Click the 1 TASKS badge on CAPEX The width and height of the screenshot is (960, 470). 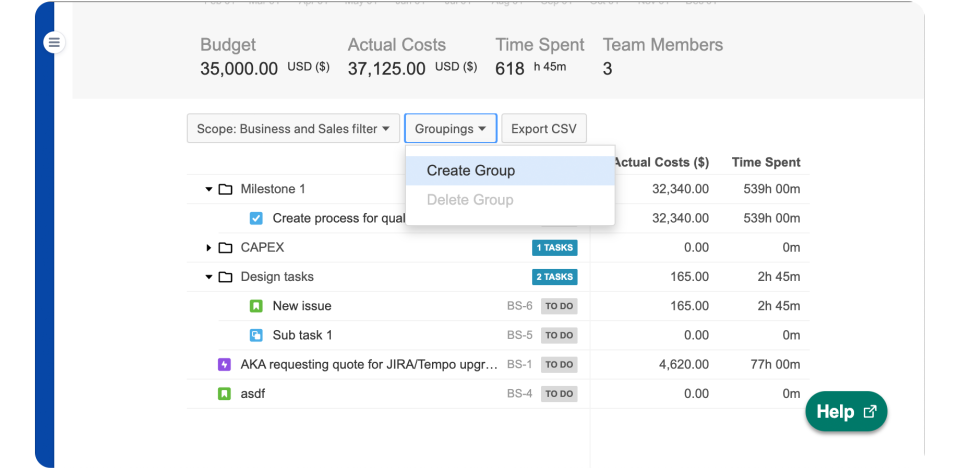tap(555, 248)
